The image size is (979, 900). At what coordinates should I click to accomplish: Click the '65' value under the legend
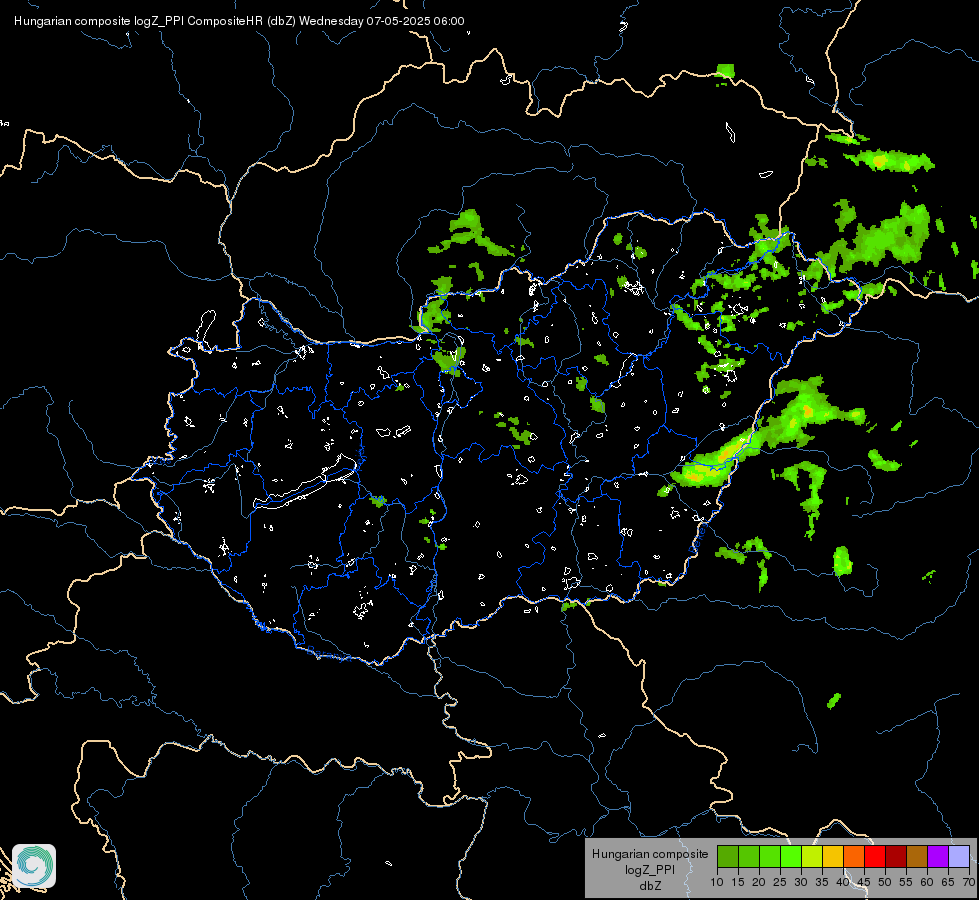(948, 882)
